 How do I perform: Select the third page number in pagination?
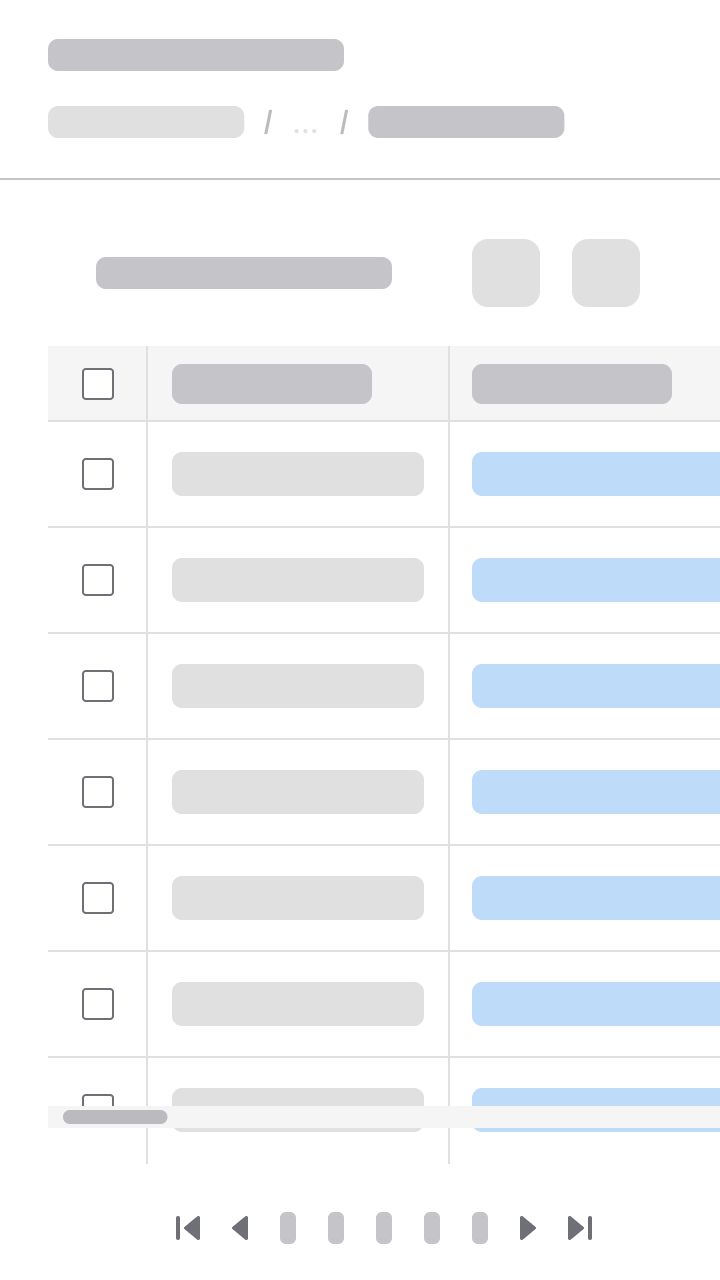coord(384,1228)
